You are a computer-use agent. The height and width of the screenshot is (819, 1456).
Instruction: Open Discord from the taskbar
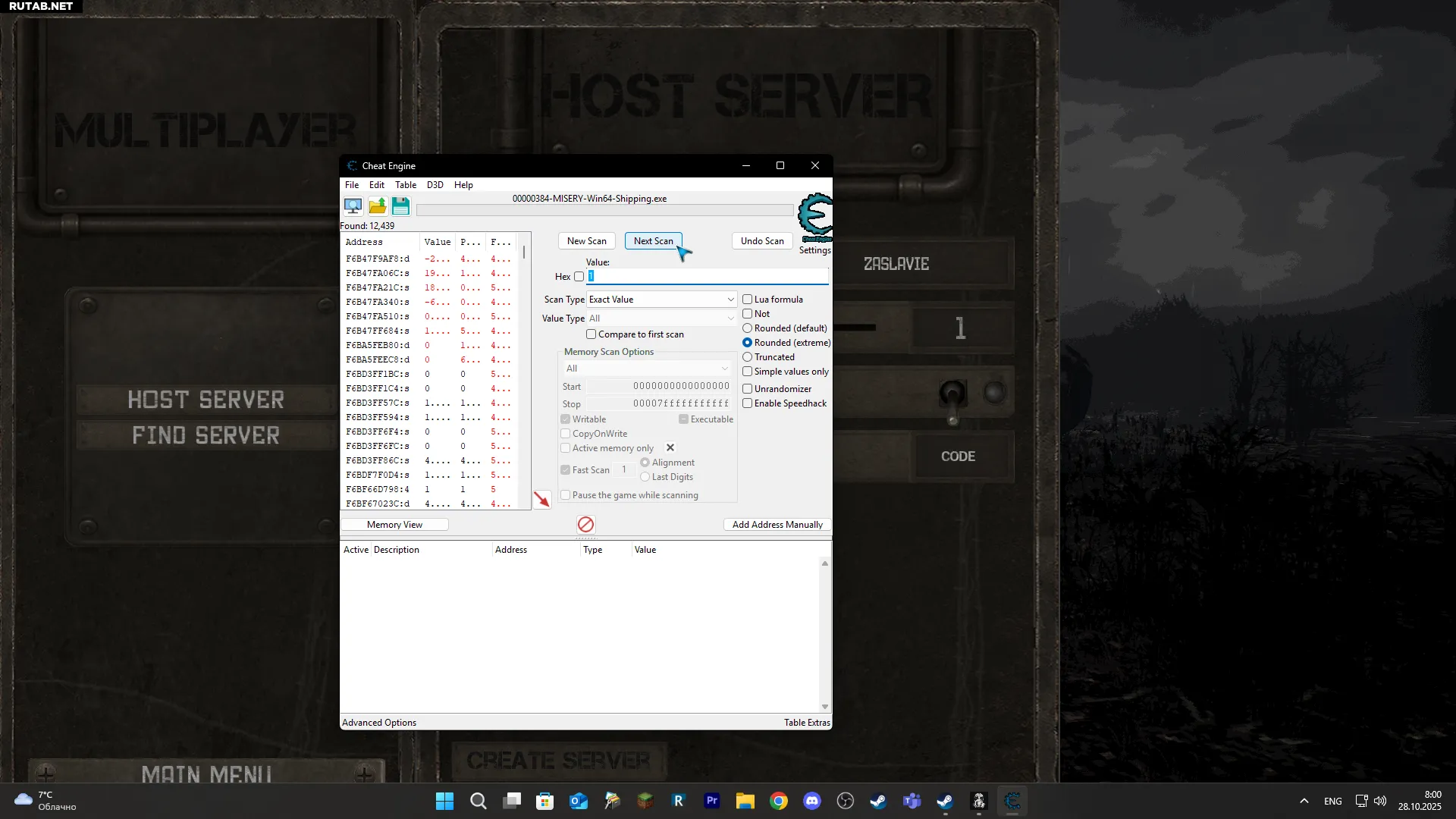pyautogui.click(x=811, y=801)
